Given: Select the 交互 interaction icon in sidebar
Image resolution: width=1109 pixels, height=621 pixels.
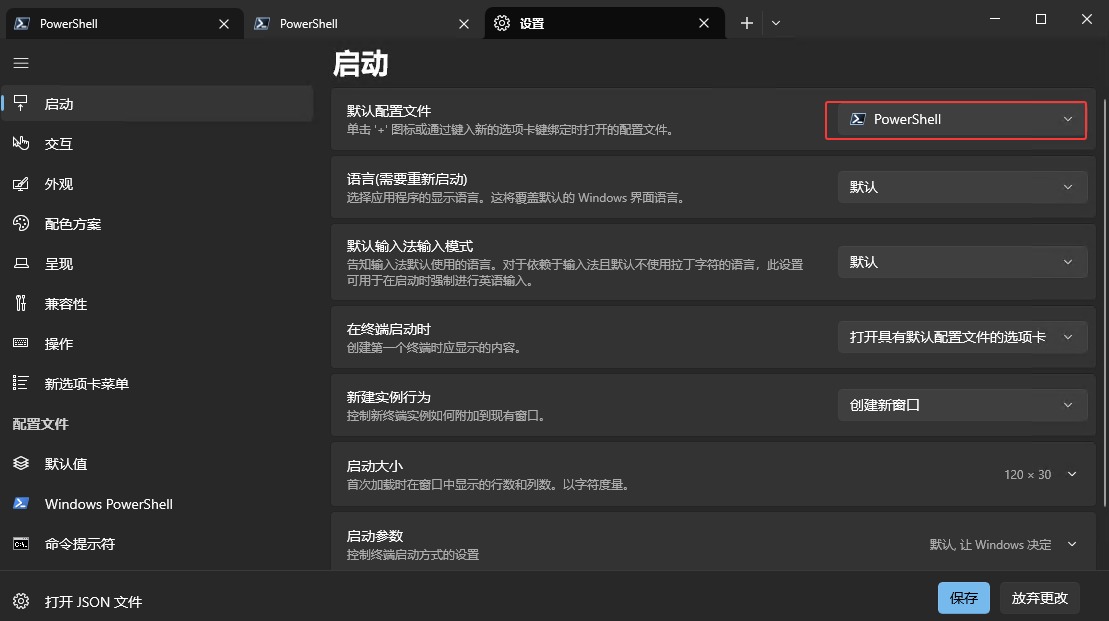Looking at the screenshot, I should [21, 144].
